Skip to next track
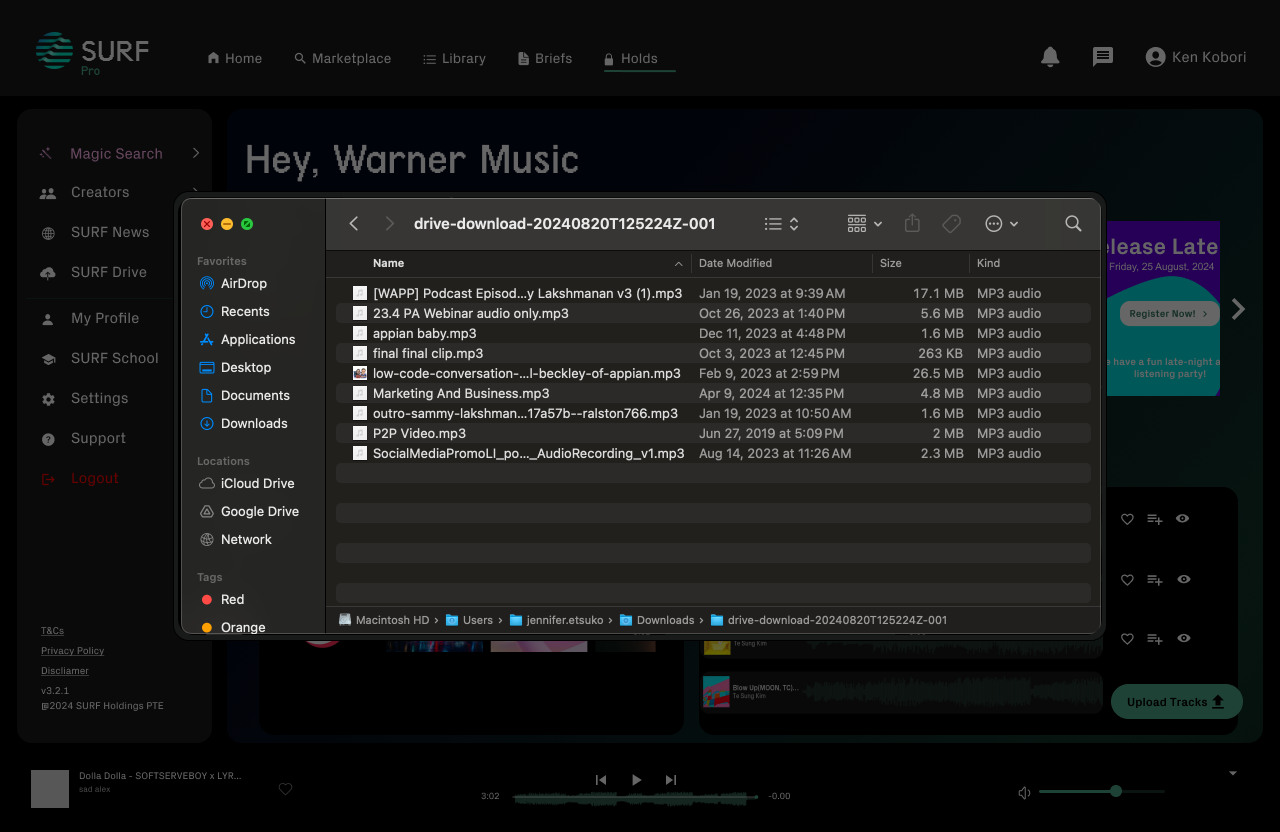1280x832 pixels. tap(671, 780)
